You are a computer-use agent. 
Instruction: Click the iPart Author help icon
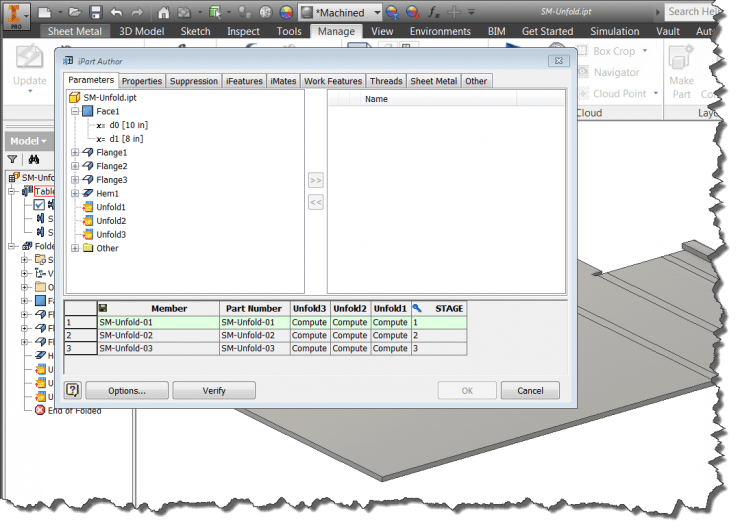72,390
